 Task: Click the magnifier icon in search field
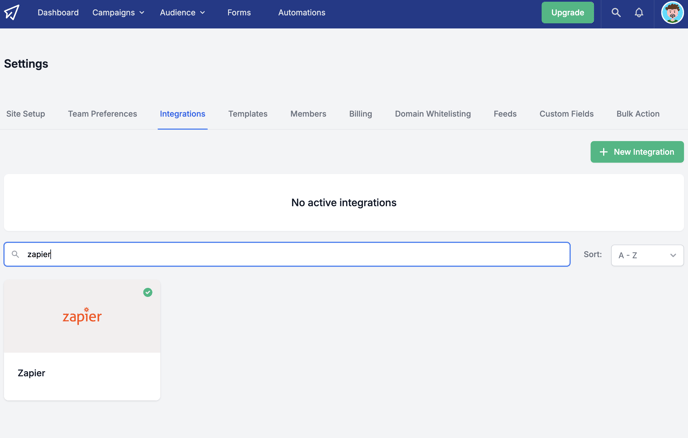15,254
